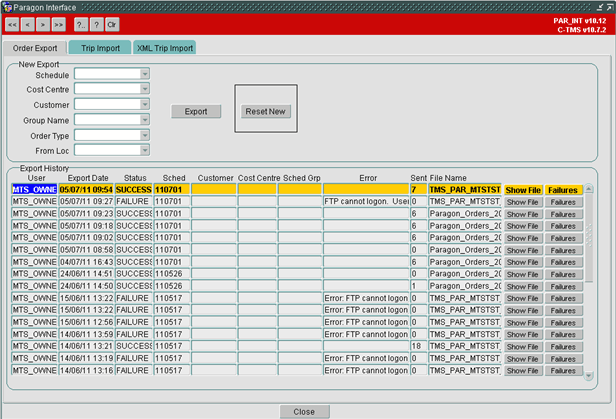This screenshot has height=419, width=616.
Task: Open Failures for 05/07/11 09:18 export
Action: coord(563,226)
